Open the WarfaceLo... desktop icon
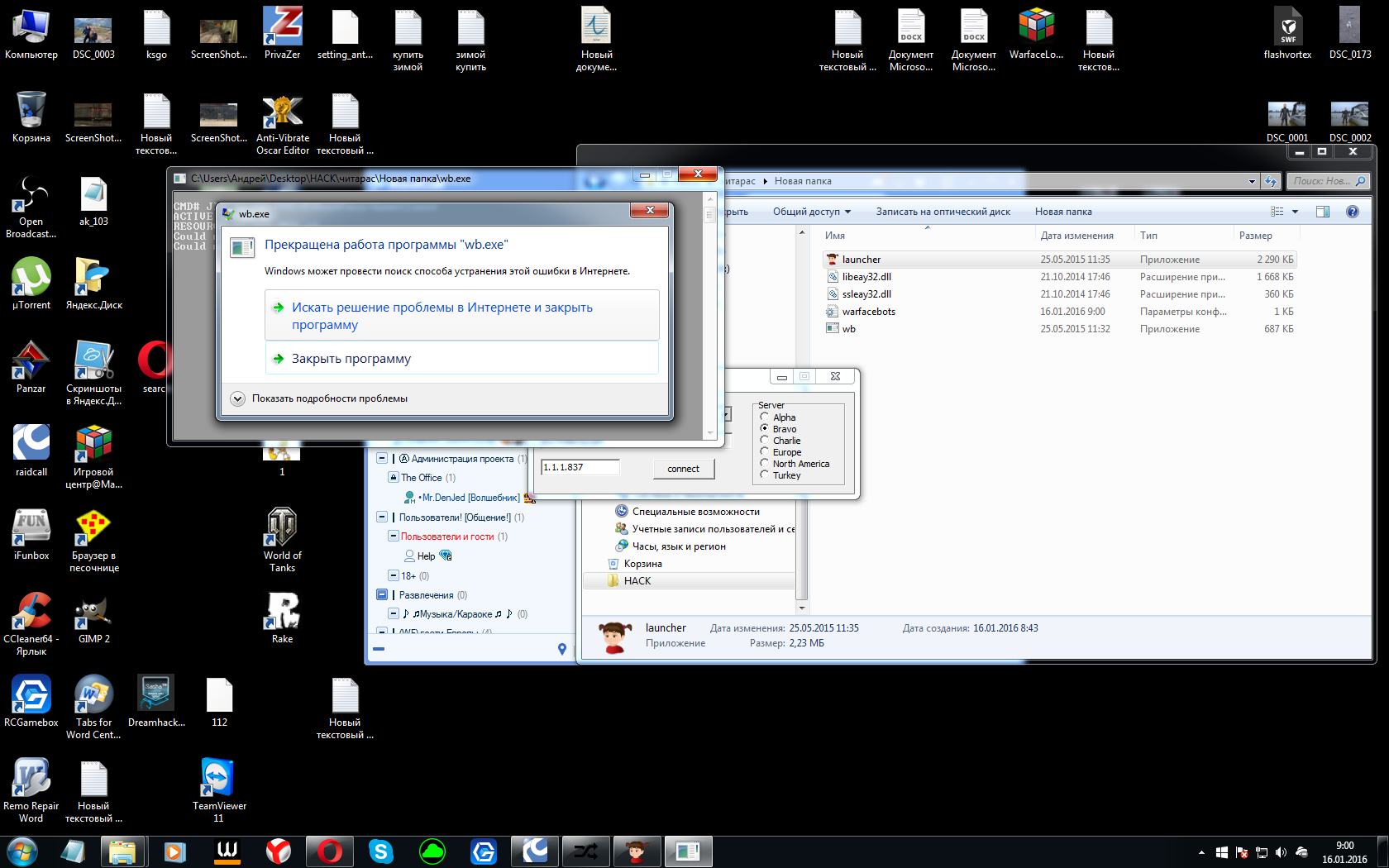Screen dimensions: 1389x868 pyautogui.click(x=1036, y=33)
